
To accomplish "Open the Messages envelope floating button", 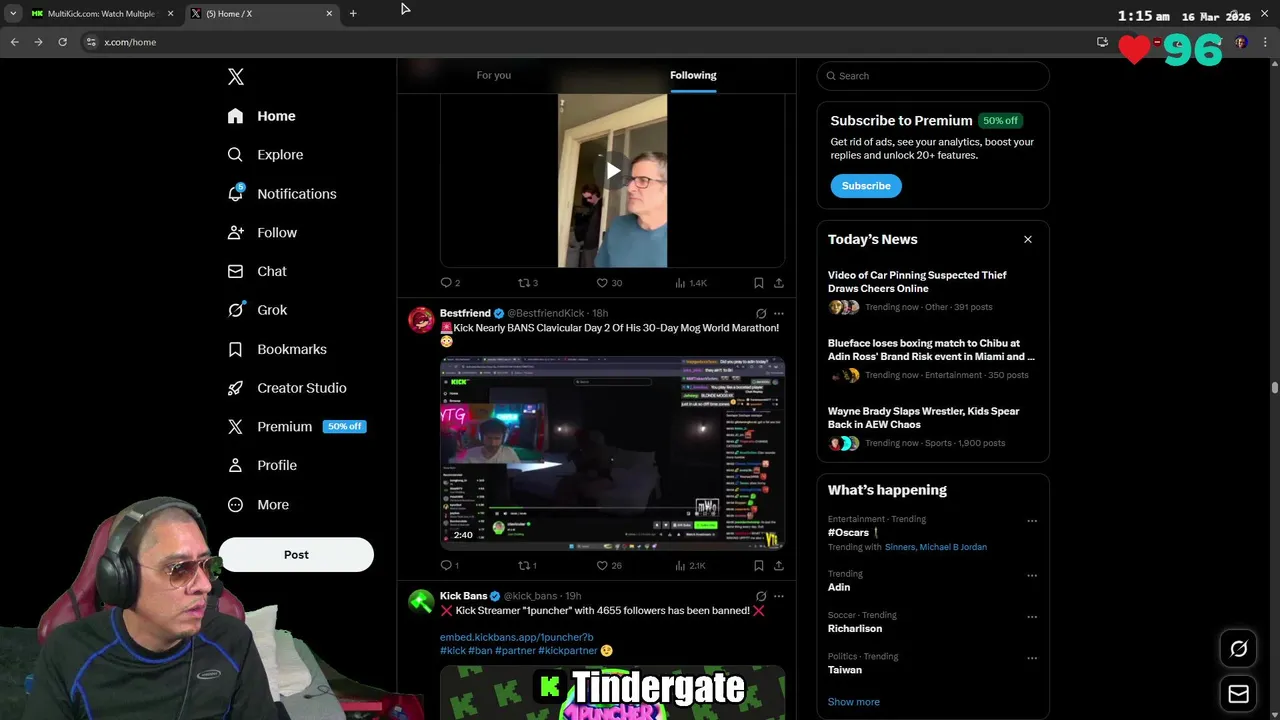I will (x=1238, y=694).
